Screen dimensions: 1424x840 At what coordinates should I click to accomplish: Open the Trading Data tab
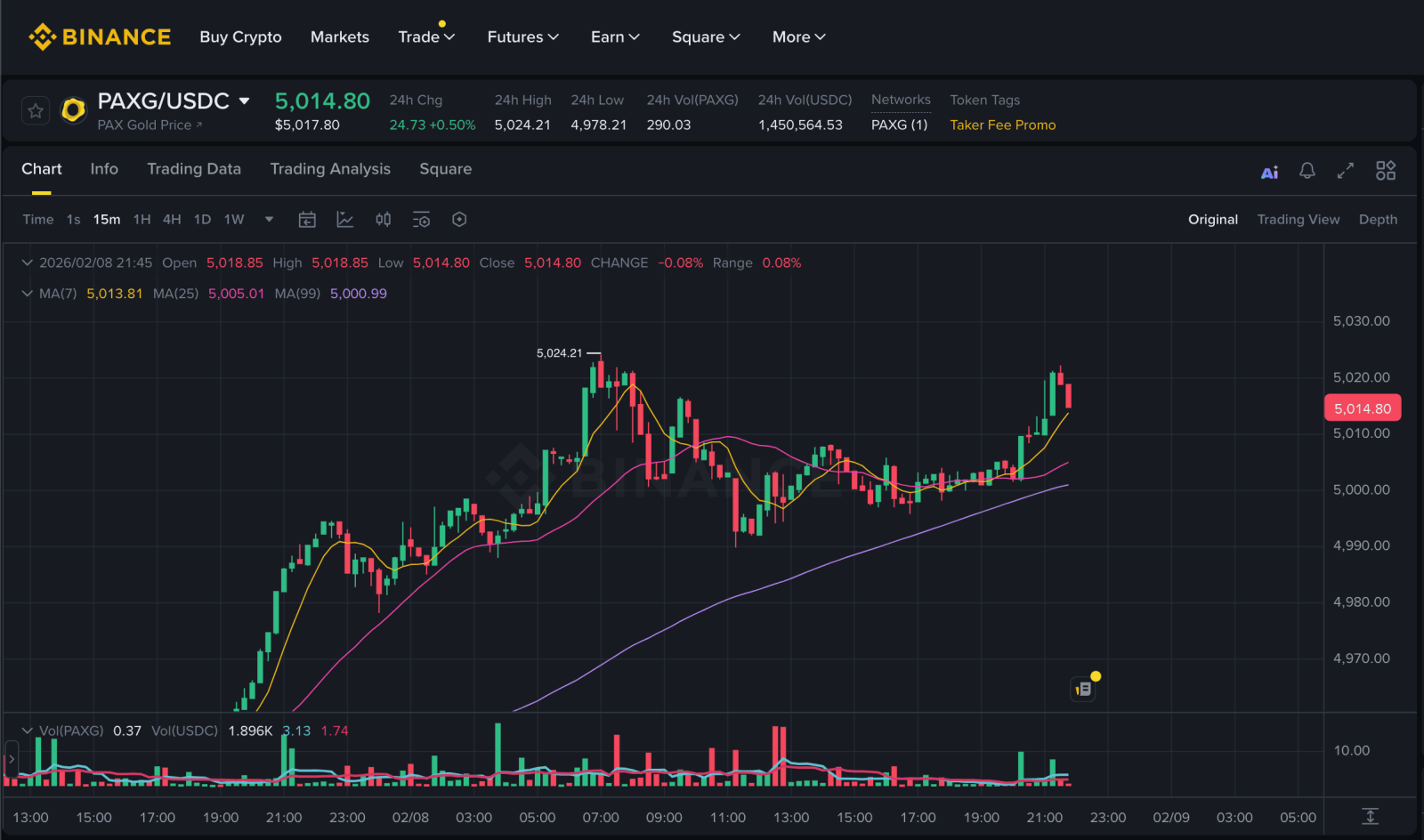tap(194, 169)
